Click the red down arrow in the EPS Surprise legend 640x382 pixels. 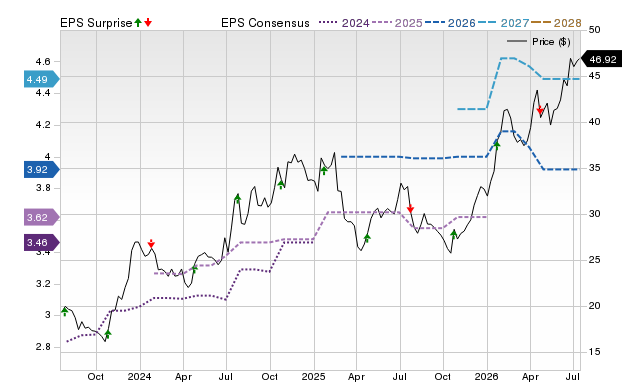[x=148, y=23]
